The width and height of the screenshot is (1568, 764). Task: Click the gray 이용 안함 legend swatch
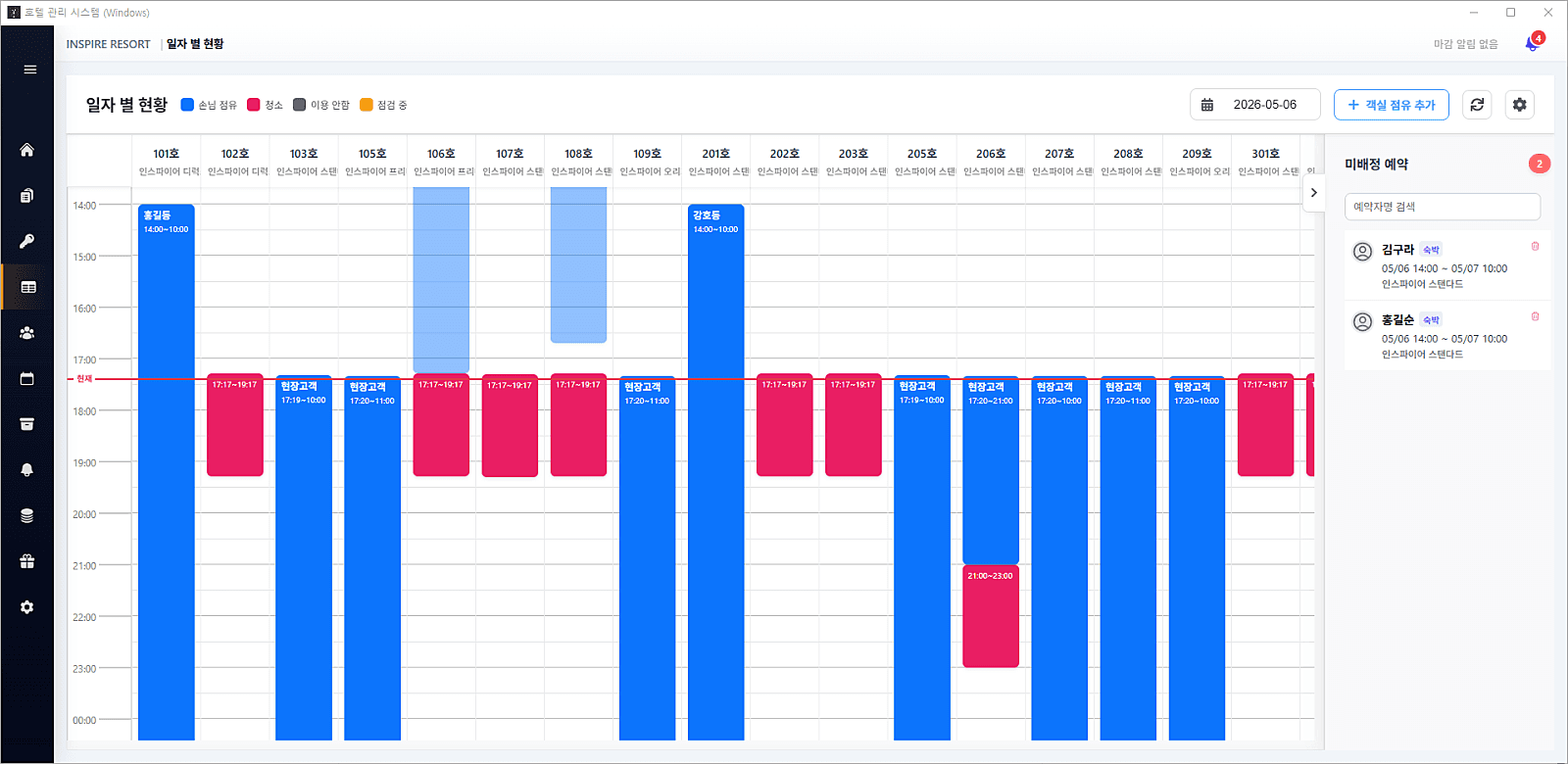coord(300,105)
